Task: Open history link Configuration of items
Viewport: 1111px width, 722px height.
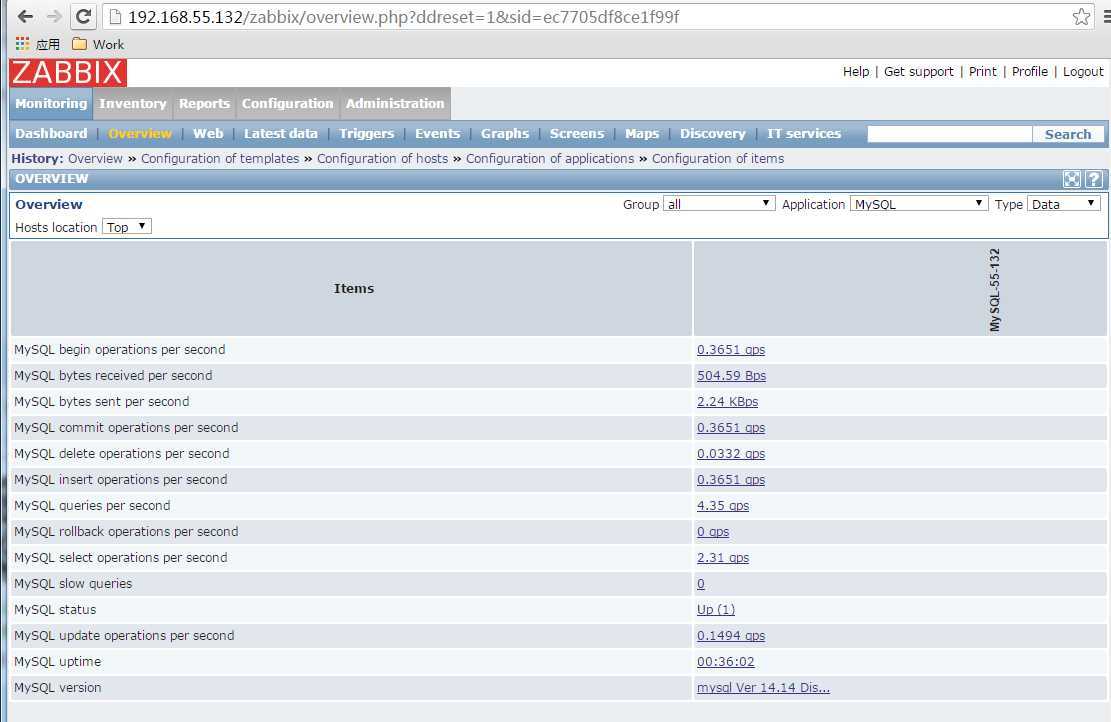Action: [x=718, y=159]
